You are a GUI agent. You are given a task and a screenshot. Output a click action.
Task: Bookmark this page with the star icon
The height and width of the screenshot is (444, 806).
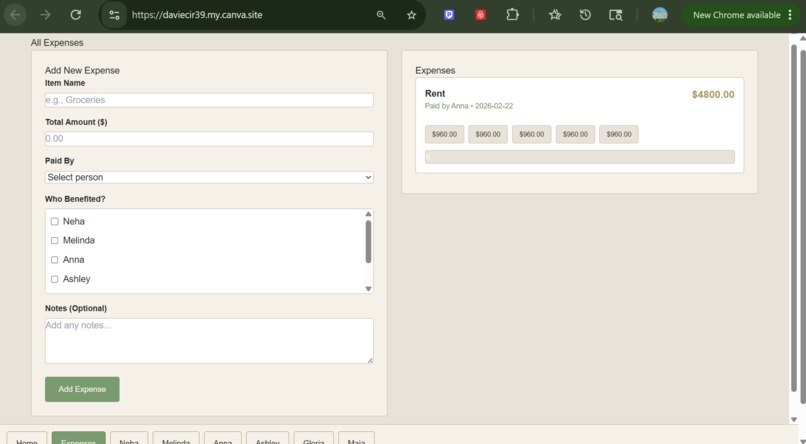pos(411,15)
